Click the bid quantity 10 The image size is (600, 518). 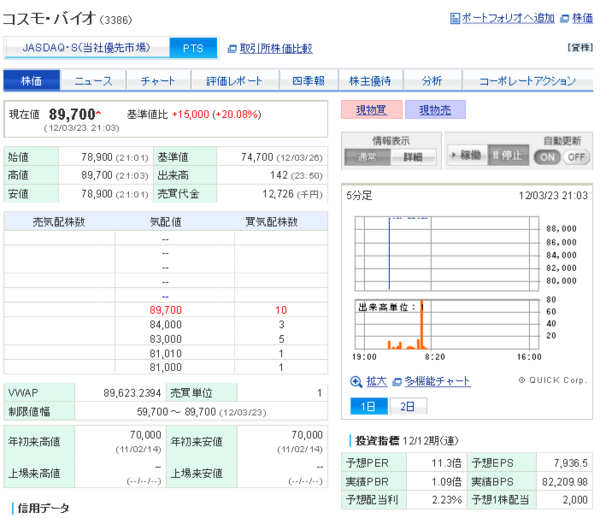click(x=281, y=310)
